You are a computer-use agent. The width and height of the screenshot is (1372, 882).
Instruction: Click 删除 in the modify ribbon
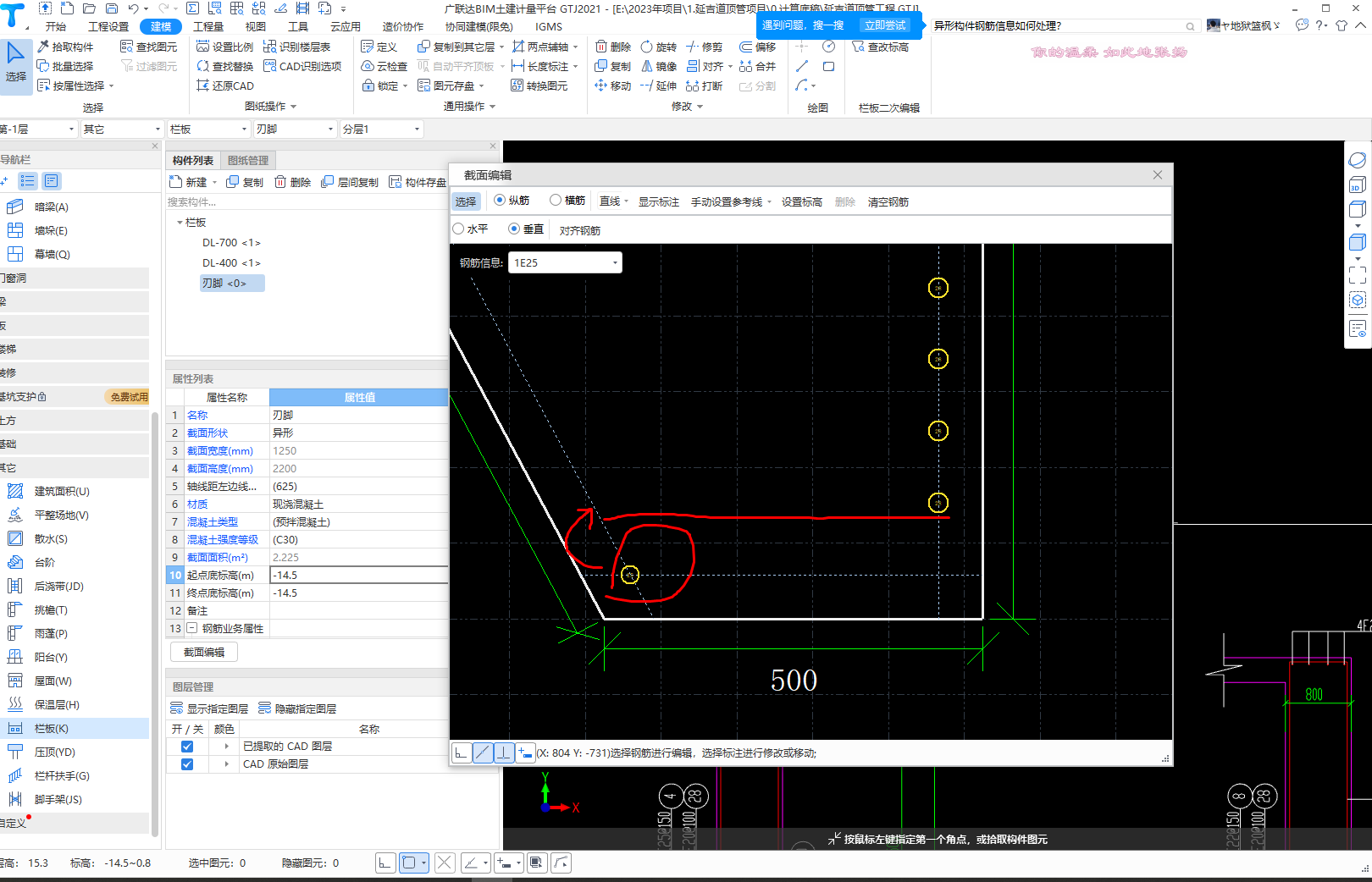(613, 47)
